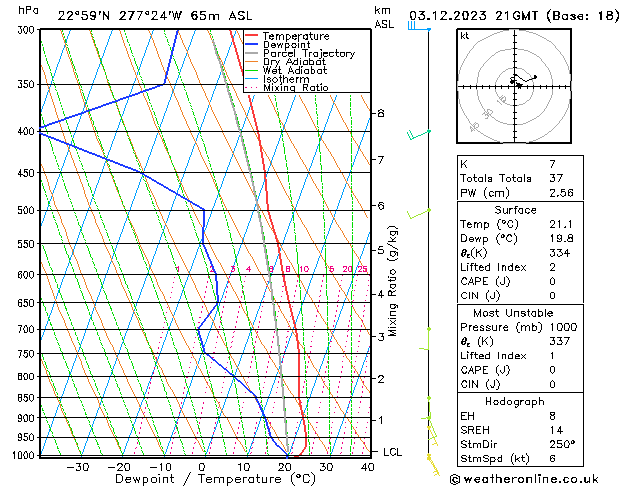Click the weatheronline.co.uk copyright text

click(524, 479)
